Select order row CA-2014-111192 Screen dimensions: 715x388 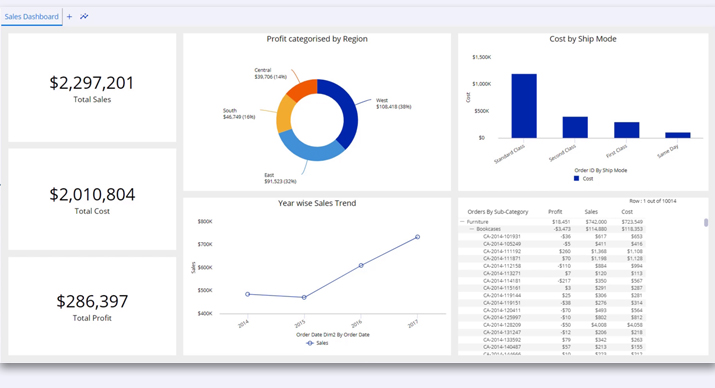click(x=552, y=251)
